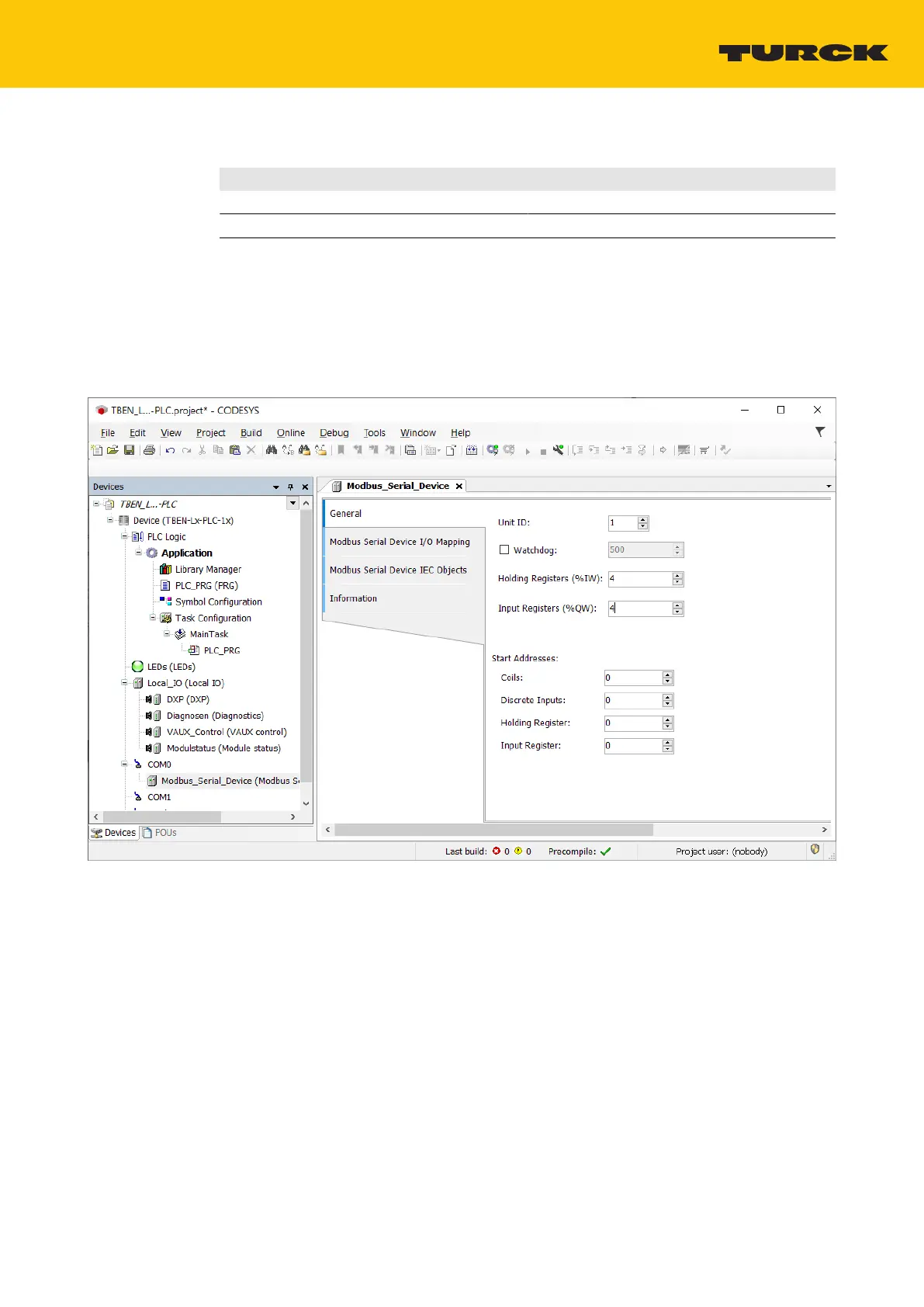Collapse the Application node
This screenshot has width=924, height=1307.
[139, 553]
